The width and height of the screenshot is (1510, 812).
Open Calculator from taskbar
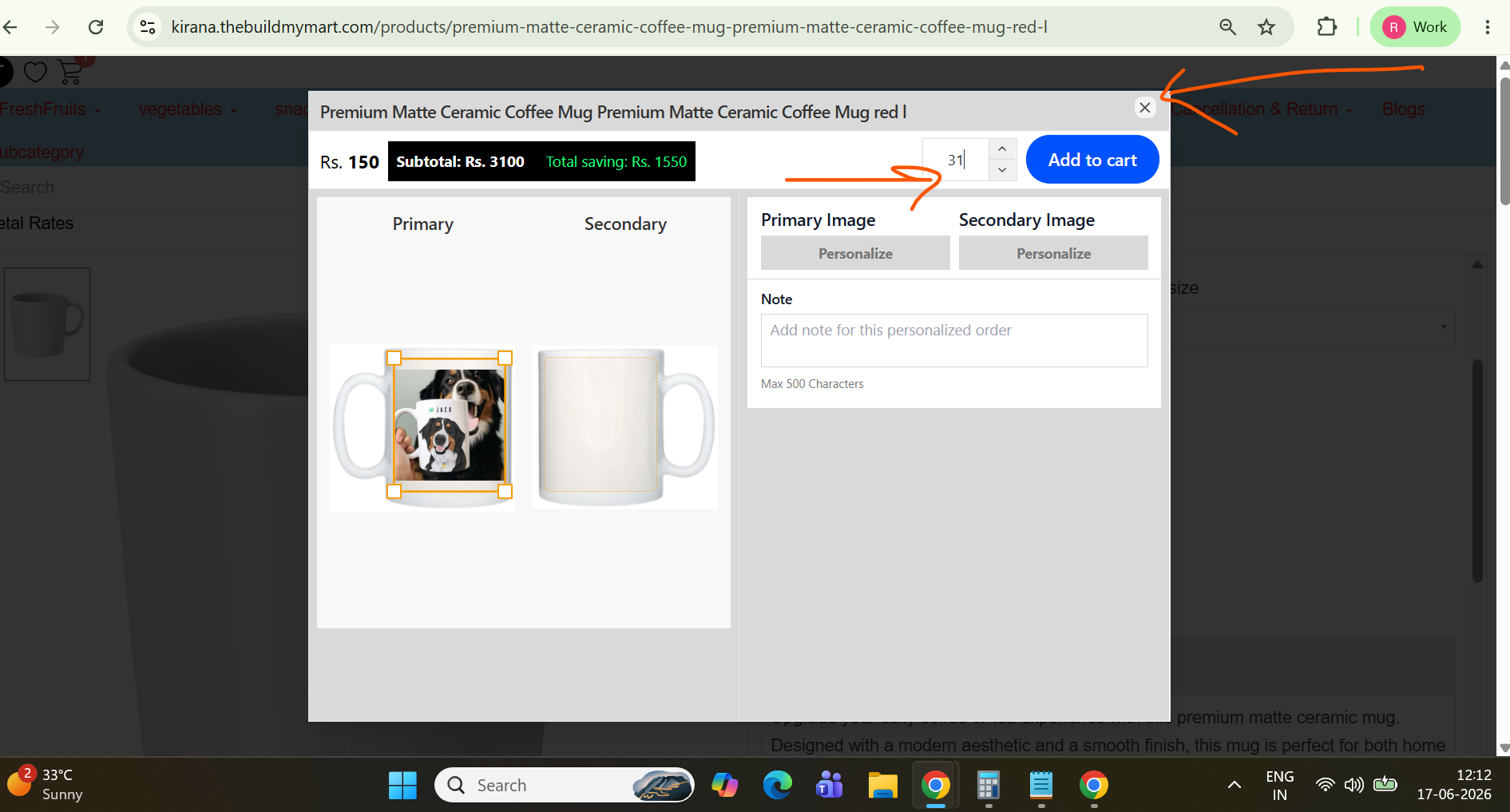coord(989,786)
